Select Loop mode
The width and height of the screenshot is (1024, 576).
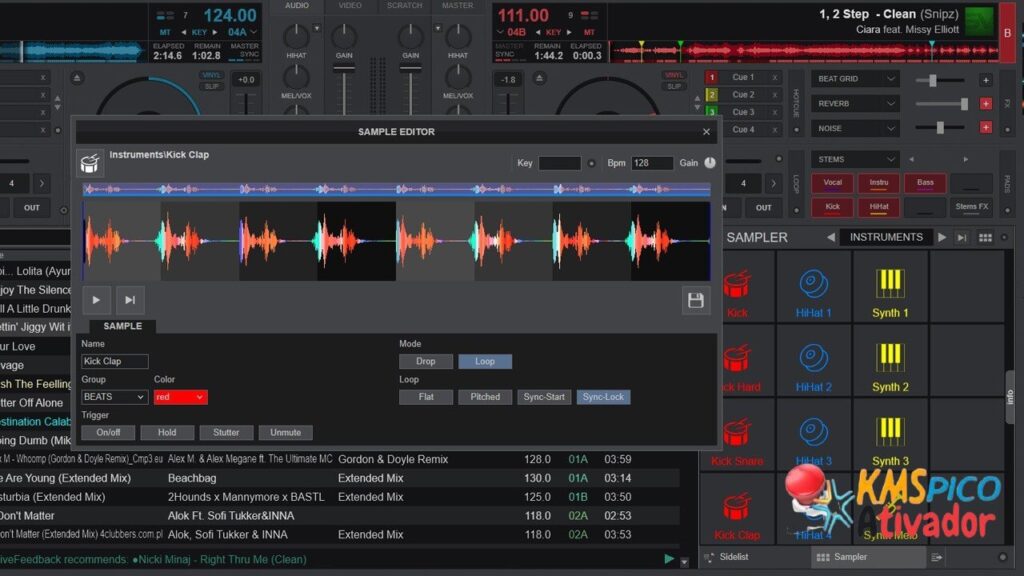point(485,361)
